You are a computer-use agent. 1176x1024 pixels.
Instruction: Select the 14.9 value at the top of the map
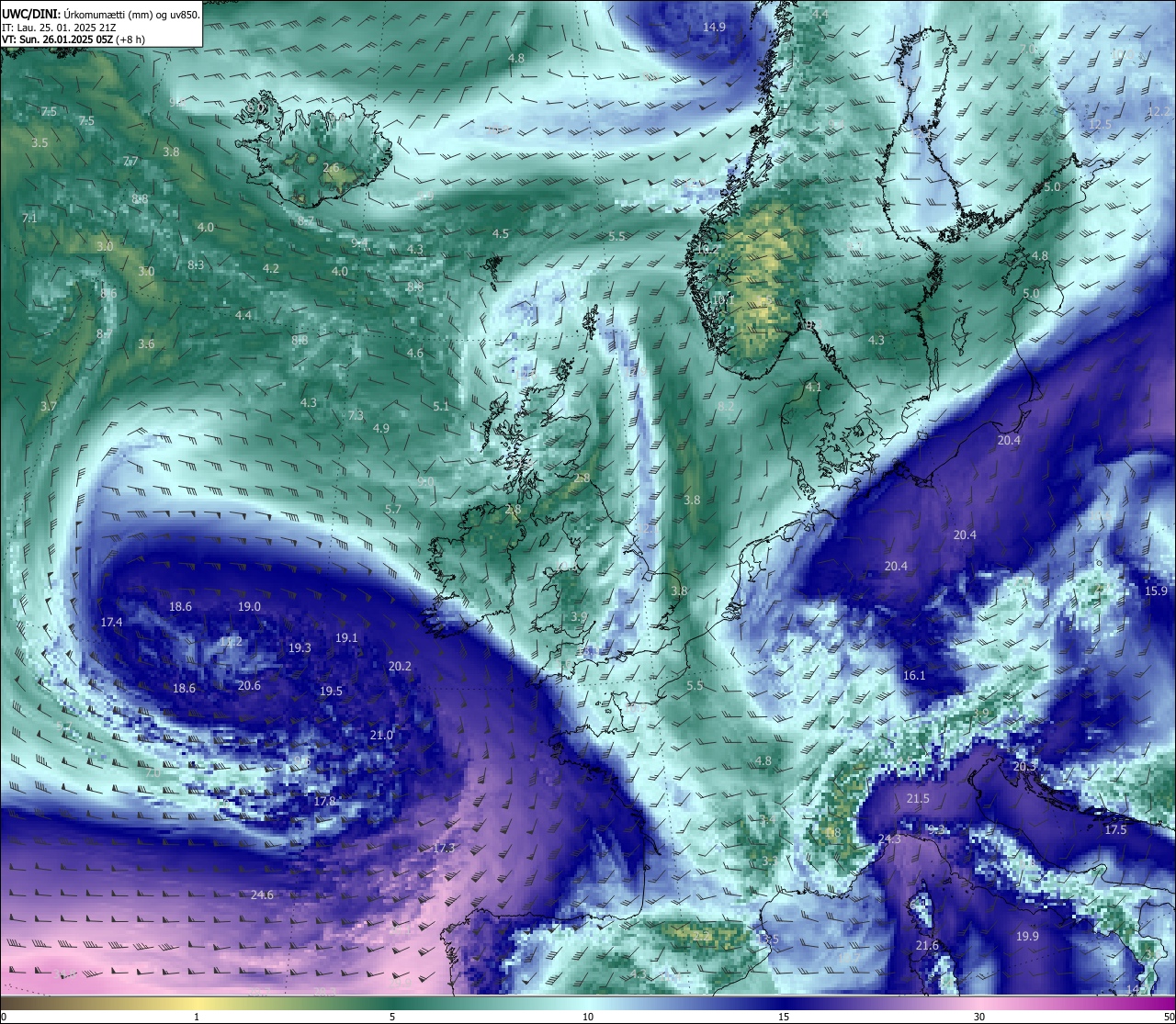tap(714, 27)
